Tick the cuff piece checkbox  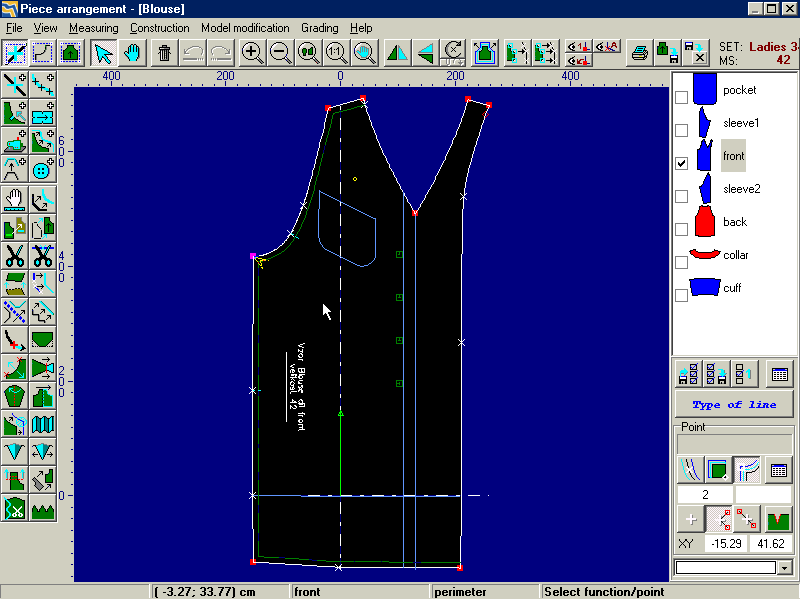[681, 295]
